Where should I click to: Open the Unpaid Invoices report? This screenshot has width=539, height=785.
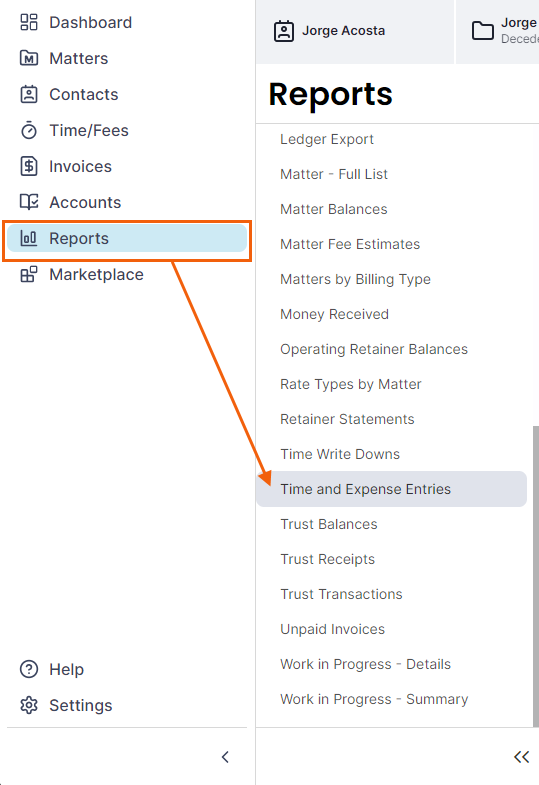tap(332, 629)
